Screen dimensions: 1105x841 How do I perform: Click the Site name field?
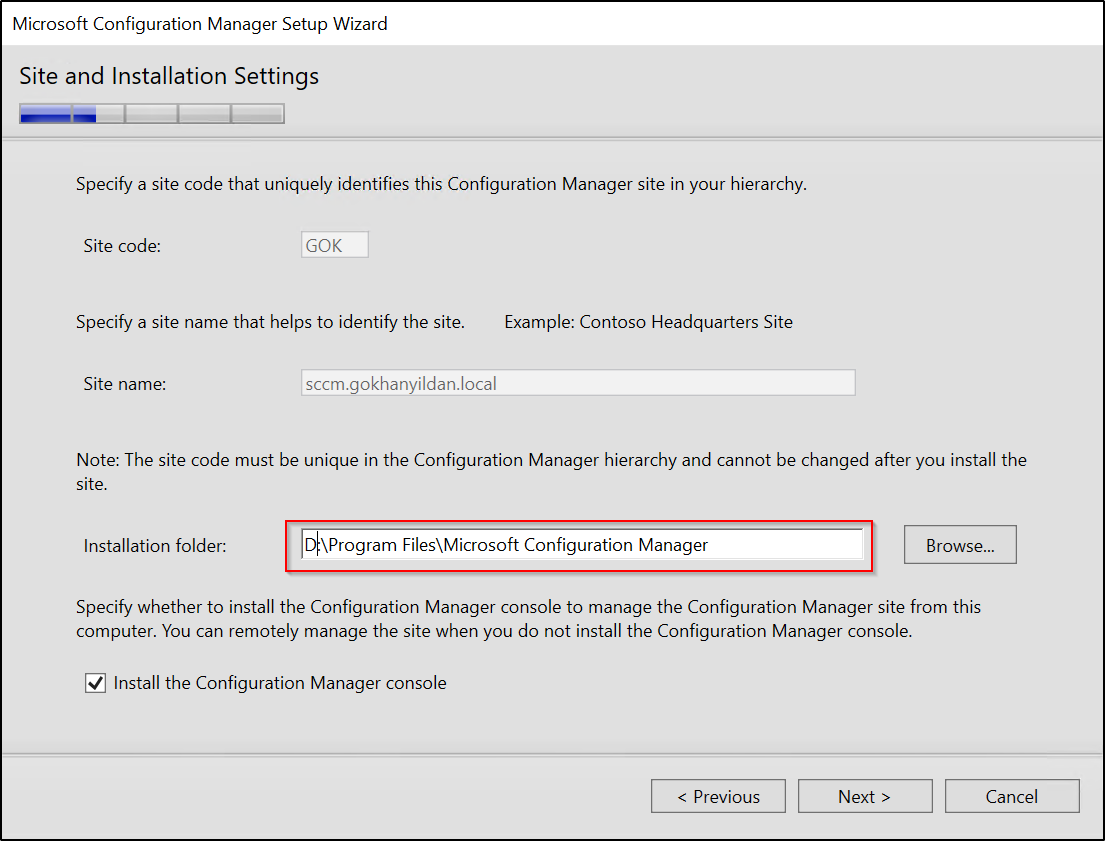point(578,383)
